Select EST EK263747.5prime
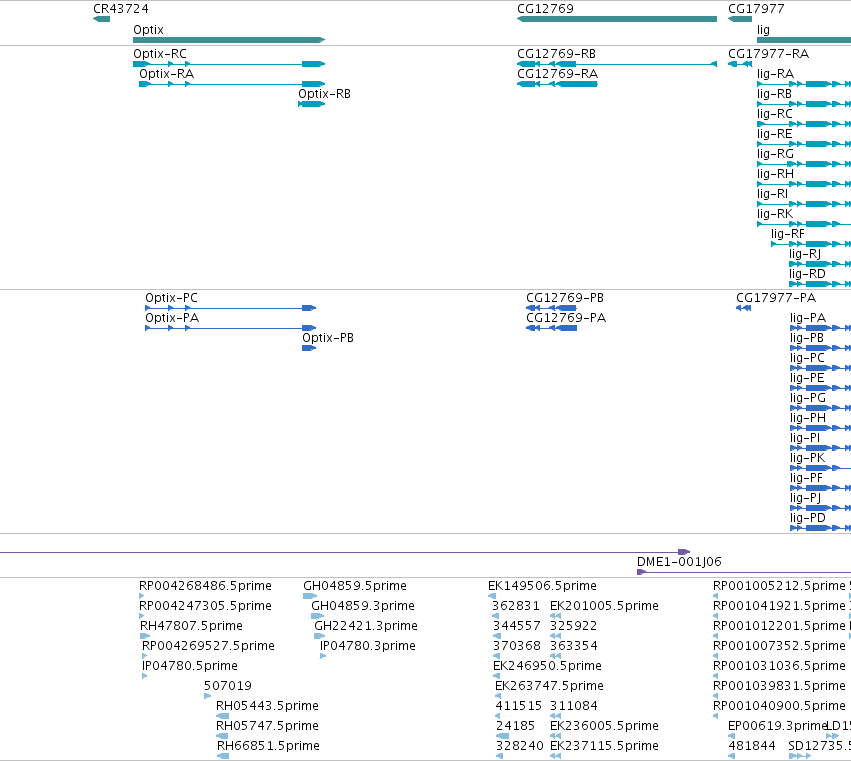The image size is (851, 761). (x=498, y=696)
